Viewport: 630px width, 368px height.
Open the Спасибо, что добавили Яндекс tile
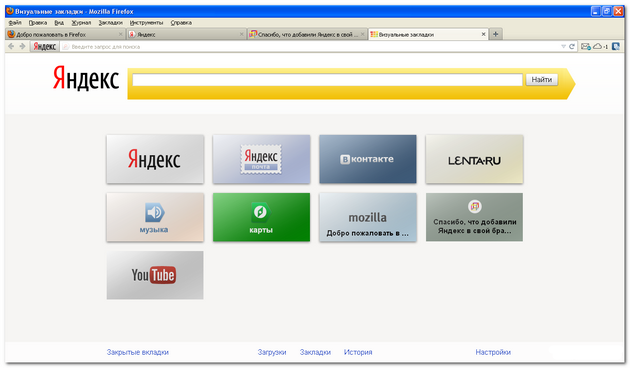point(474,217)
